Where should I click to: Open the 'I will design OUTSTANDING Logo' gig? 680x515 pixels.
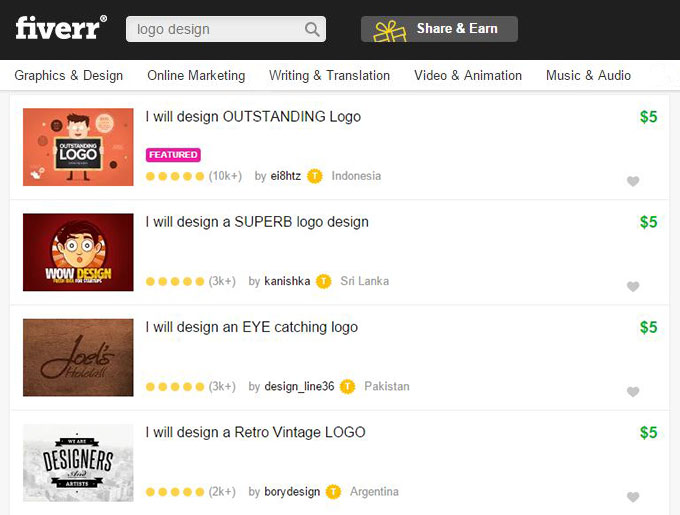pos(253,117)
